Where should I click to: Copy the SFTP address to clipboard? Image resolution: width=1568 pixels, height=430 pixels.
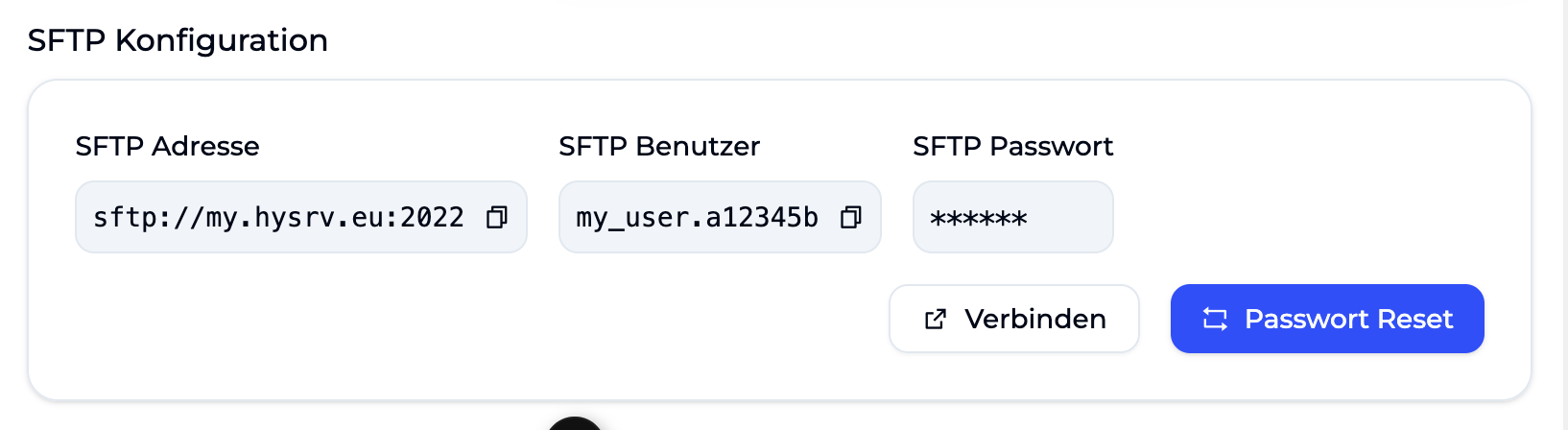[496, 218]
